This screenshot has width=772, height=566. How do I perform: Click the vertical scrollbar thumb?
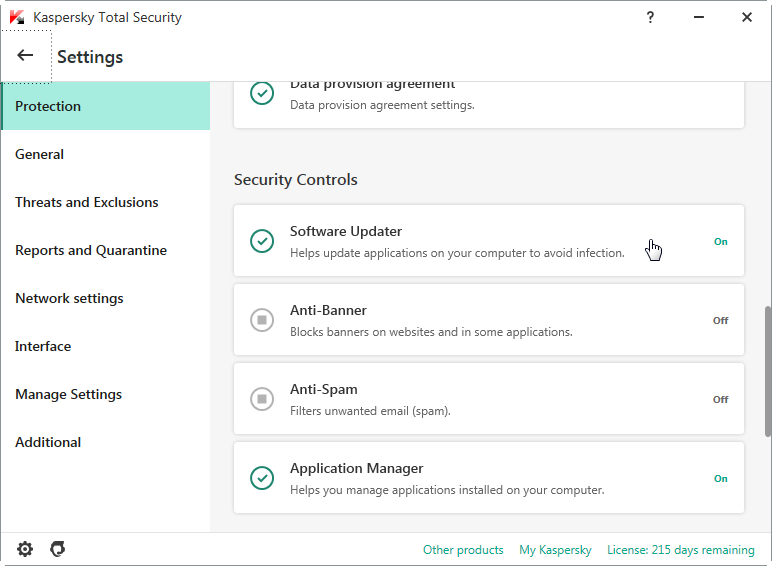click(767, 371)
